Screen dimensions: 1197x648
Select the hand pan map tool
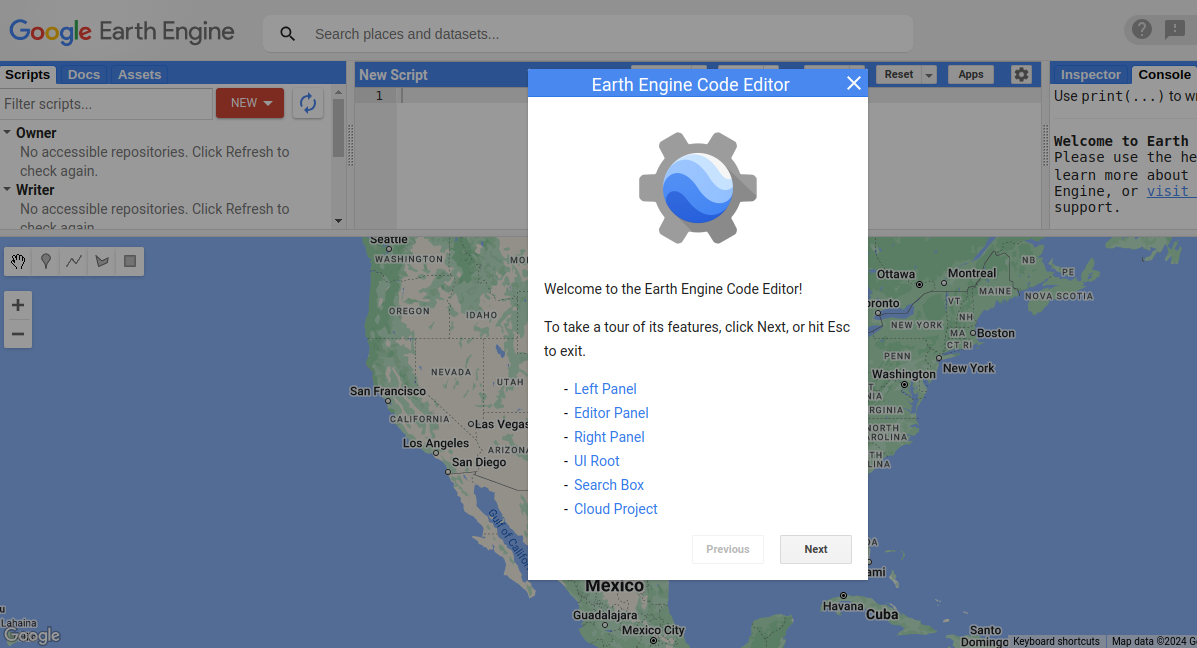coord(18,262)
